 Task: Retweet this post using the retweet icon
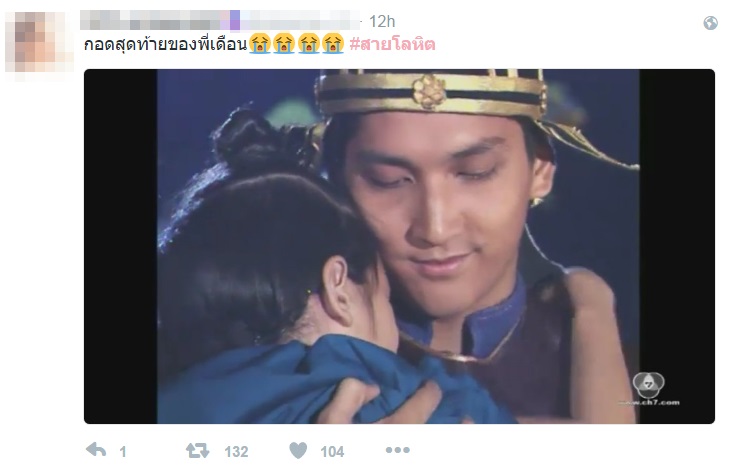[197, 451]
